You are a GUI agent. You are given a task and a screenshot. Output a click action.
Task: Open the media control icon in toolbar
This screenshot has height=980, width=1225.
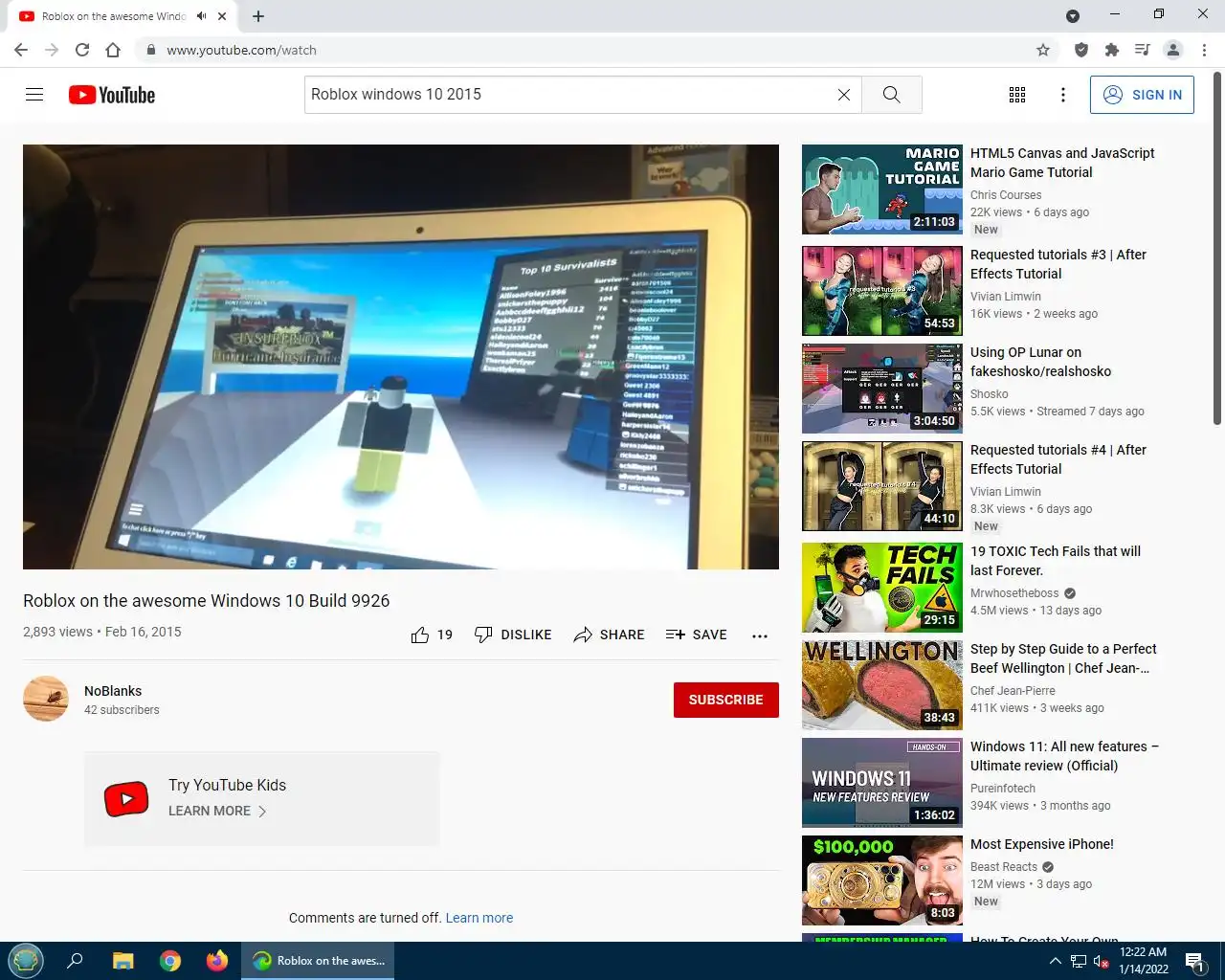click(1142, 50)
